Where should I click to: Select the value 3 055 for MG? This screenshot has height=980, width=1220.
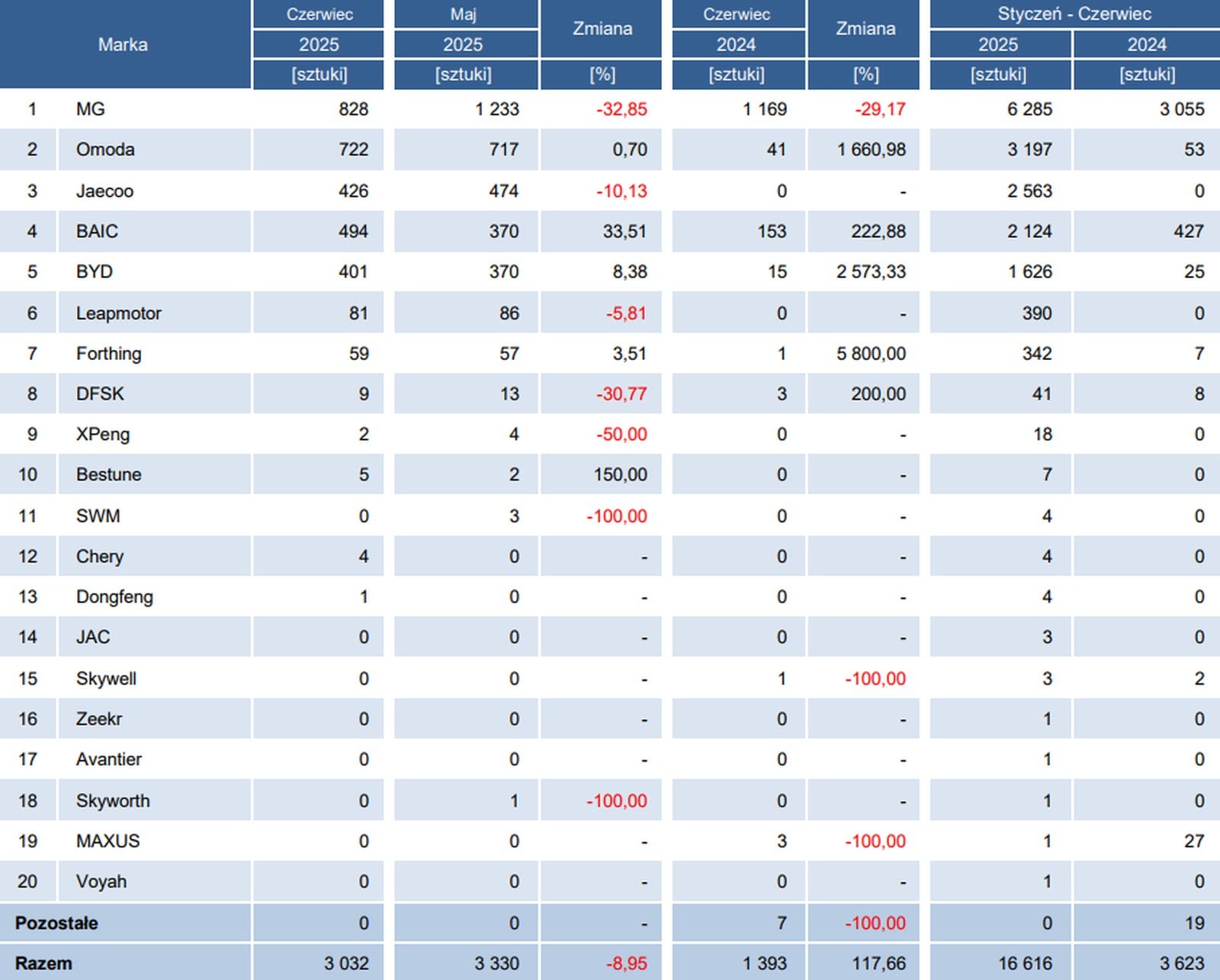pyautogui.click(x=1182, y=109)
